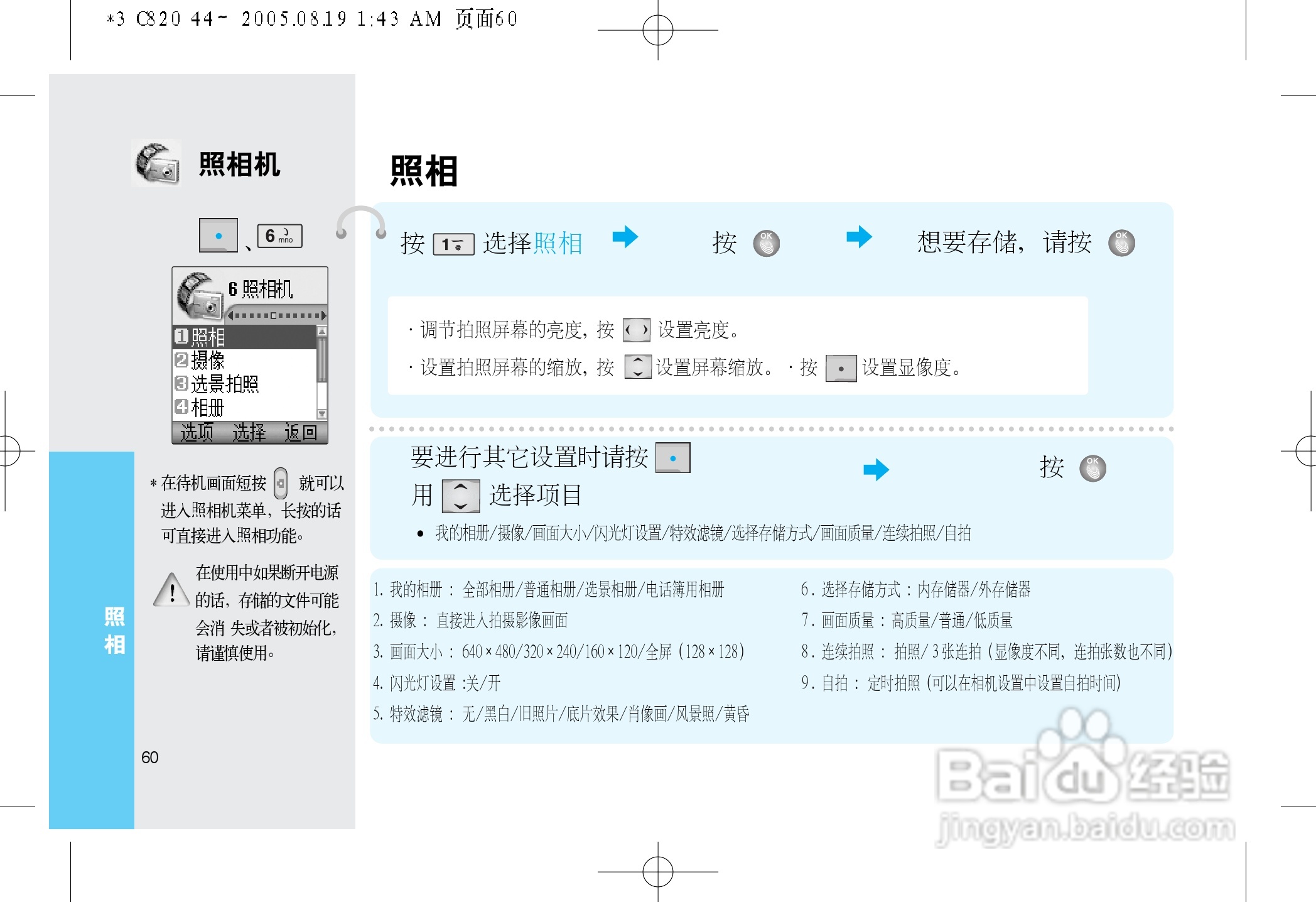Click the 6 mno key icon
The height and width of the screenshot is (902, 1316).
[279, 236]
